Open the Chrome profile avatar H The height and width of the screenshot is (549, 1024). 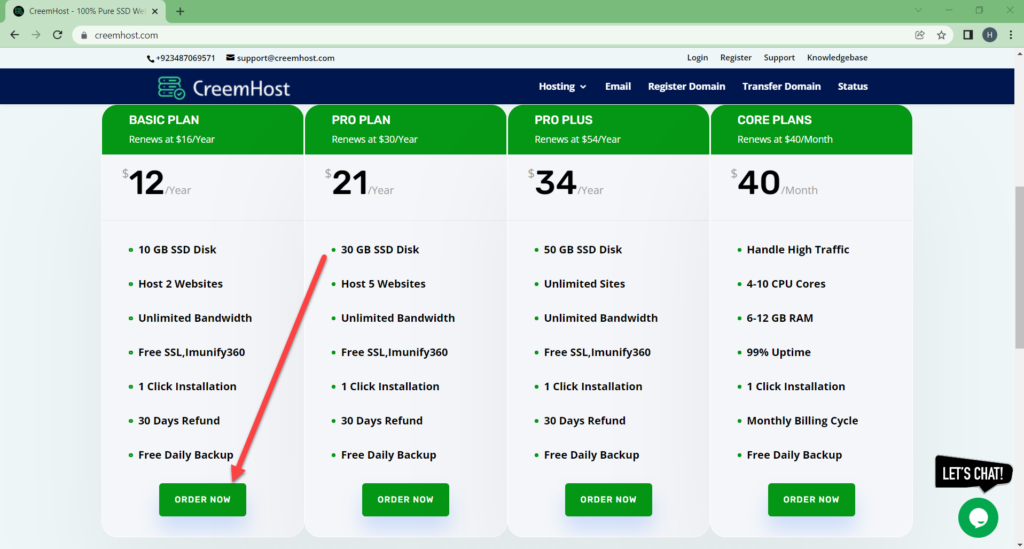pos(989,35)
